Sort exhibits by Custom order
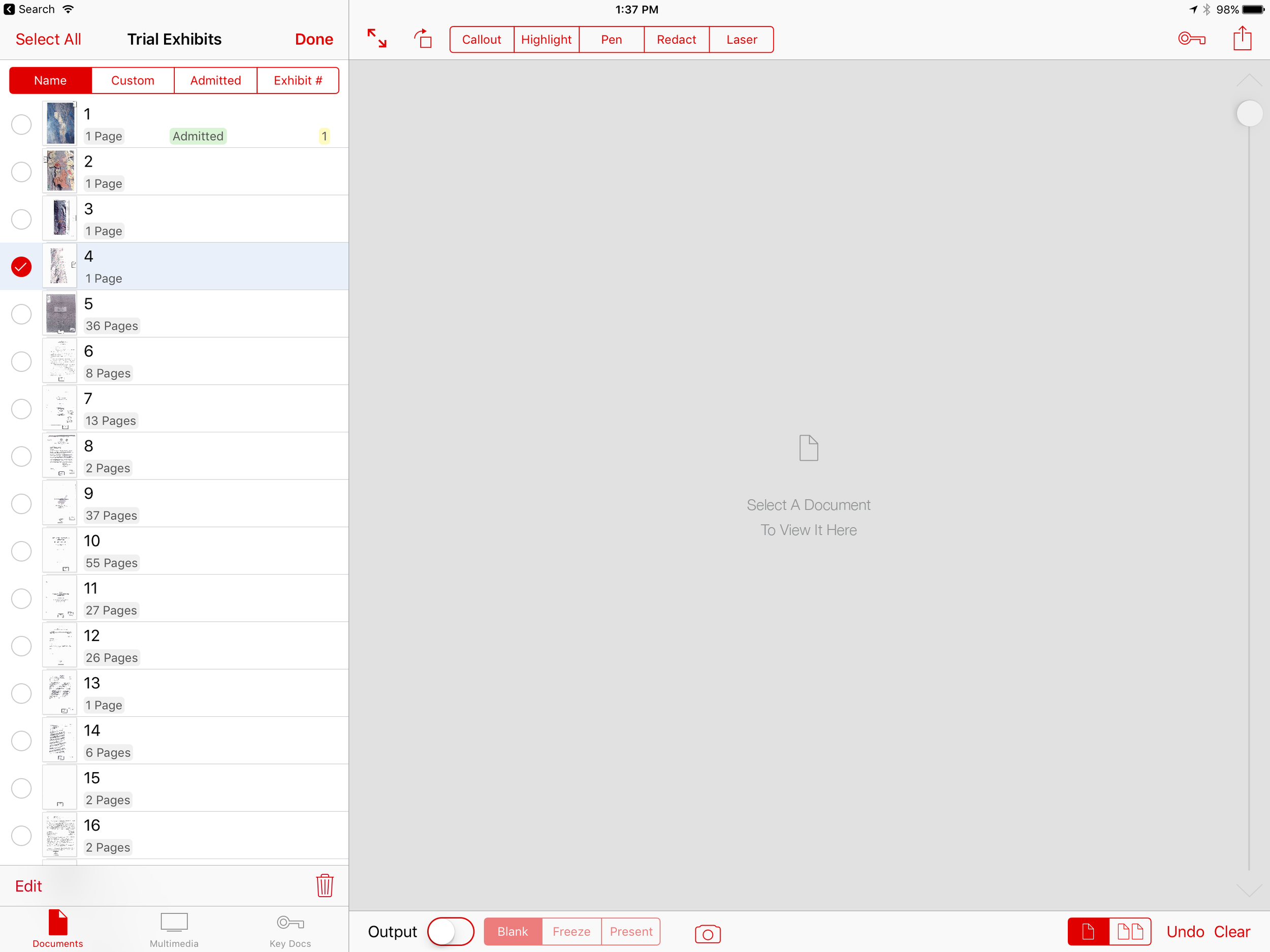Image resolution: width=1270 pixels, height=952 pixels. [x=133, y=80]
